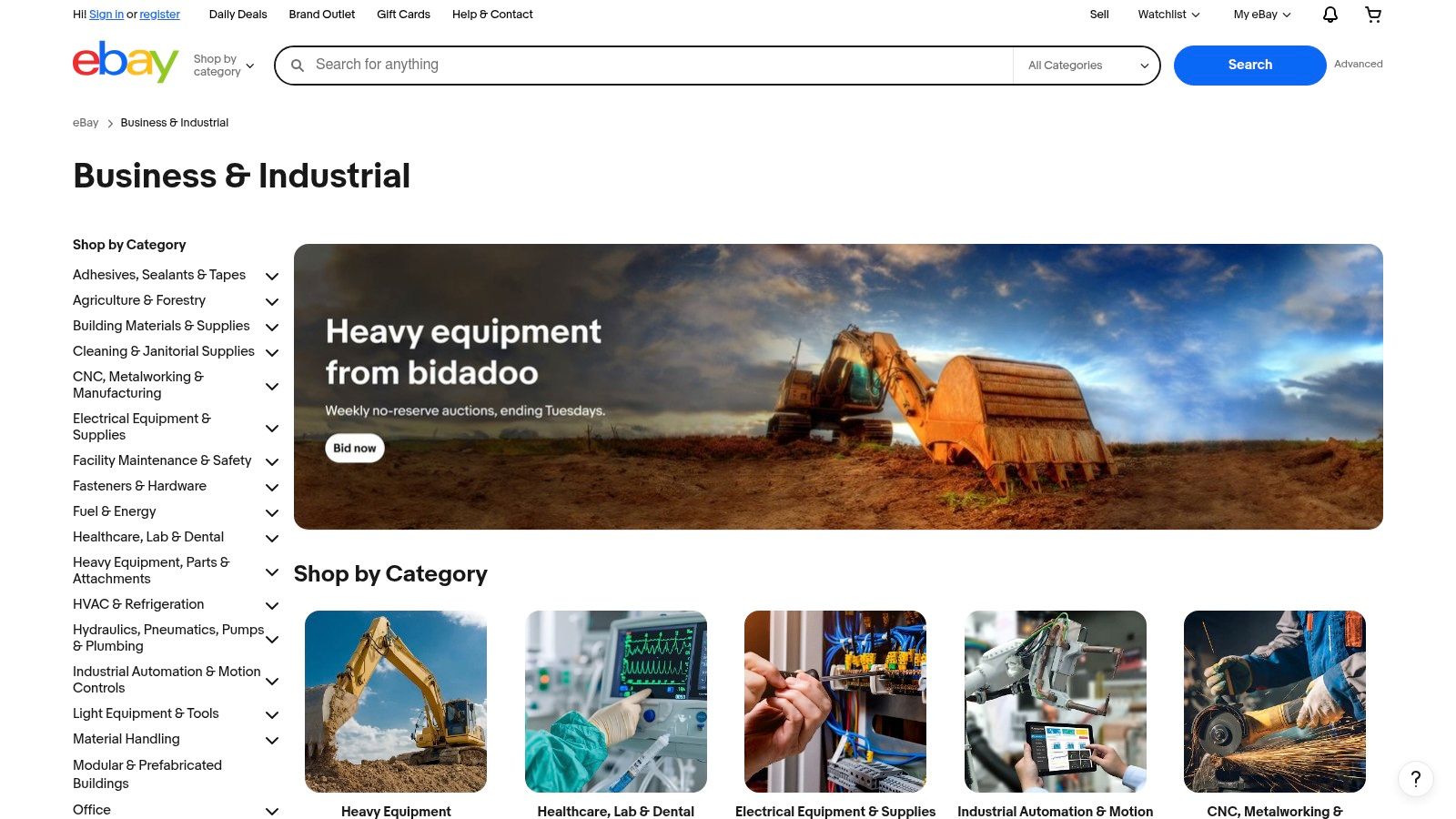Open Modular & Prefabricated Buildings category
The height and width of the screenshot is (819, 1456).
(147, 774)
